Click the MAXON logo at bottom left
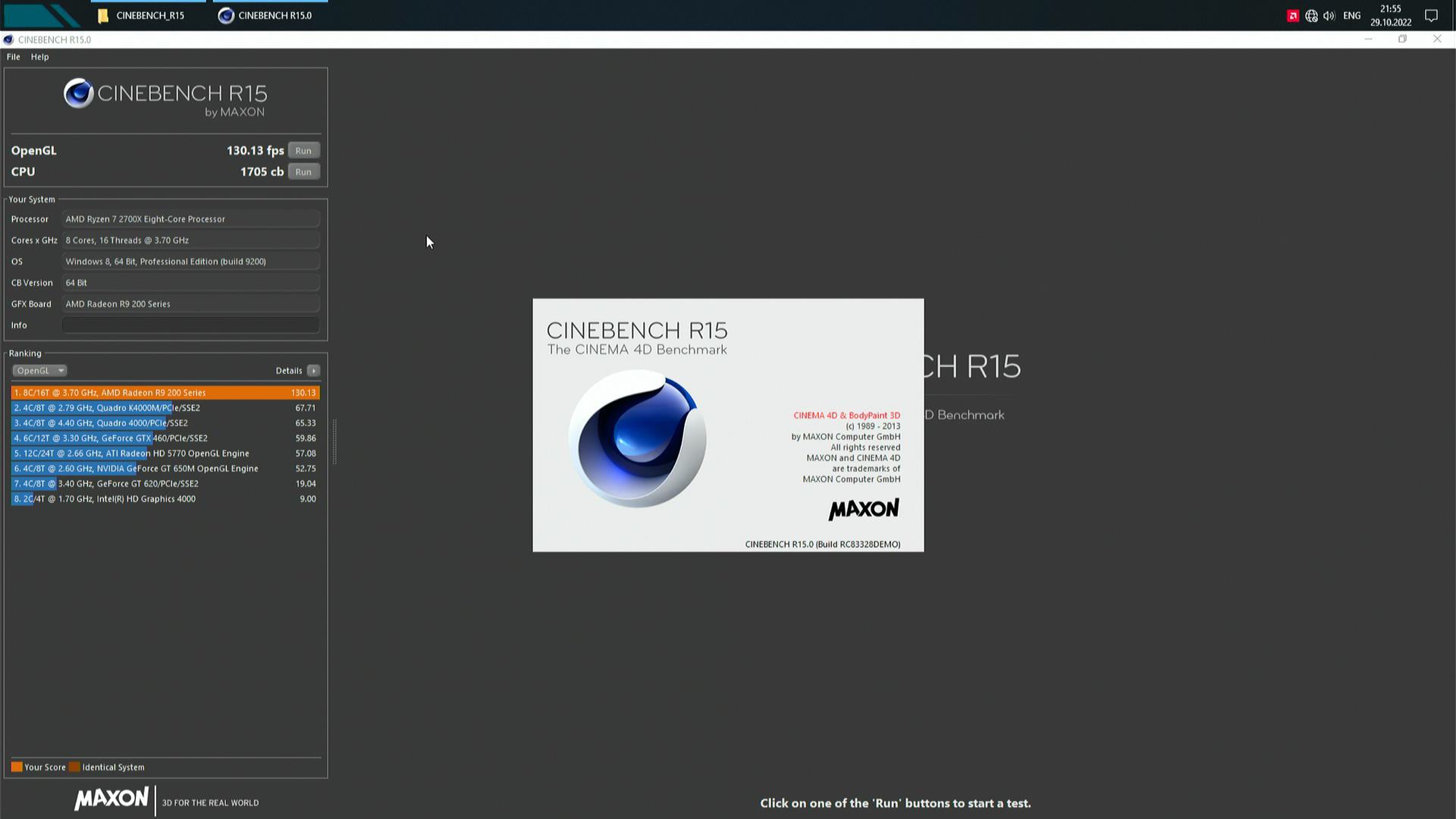The height and width of the screenshot is (819, 1456). pyautogui.click(x=111, y=799)
